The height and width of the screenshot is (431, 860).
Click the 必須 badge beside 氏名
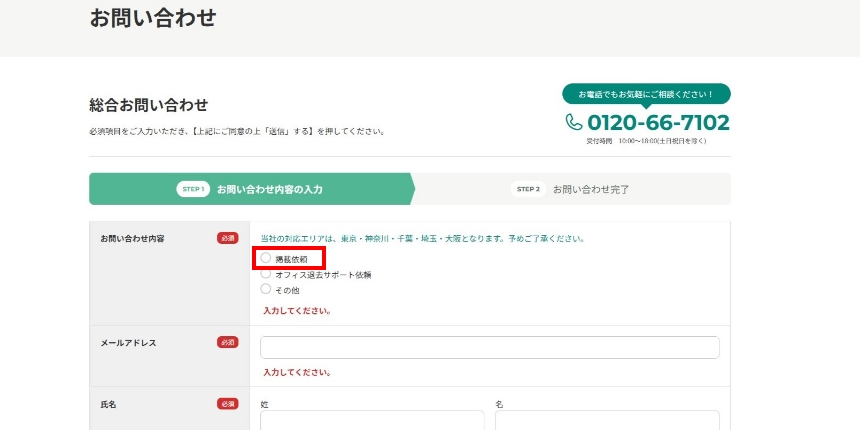[228, 404]
